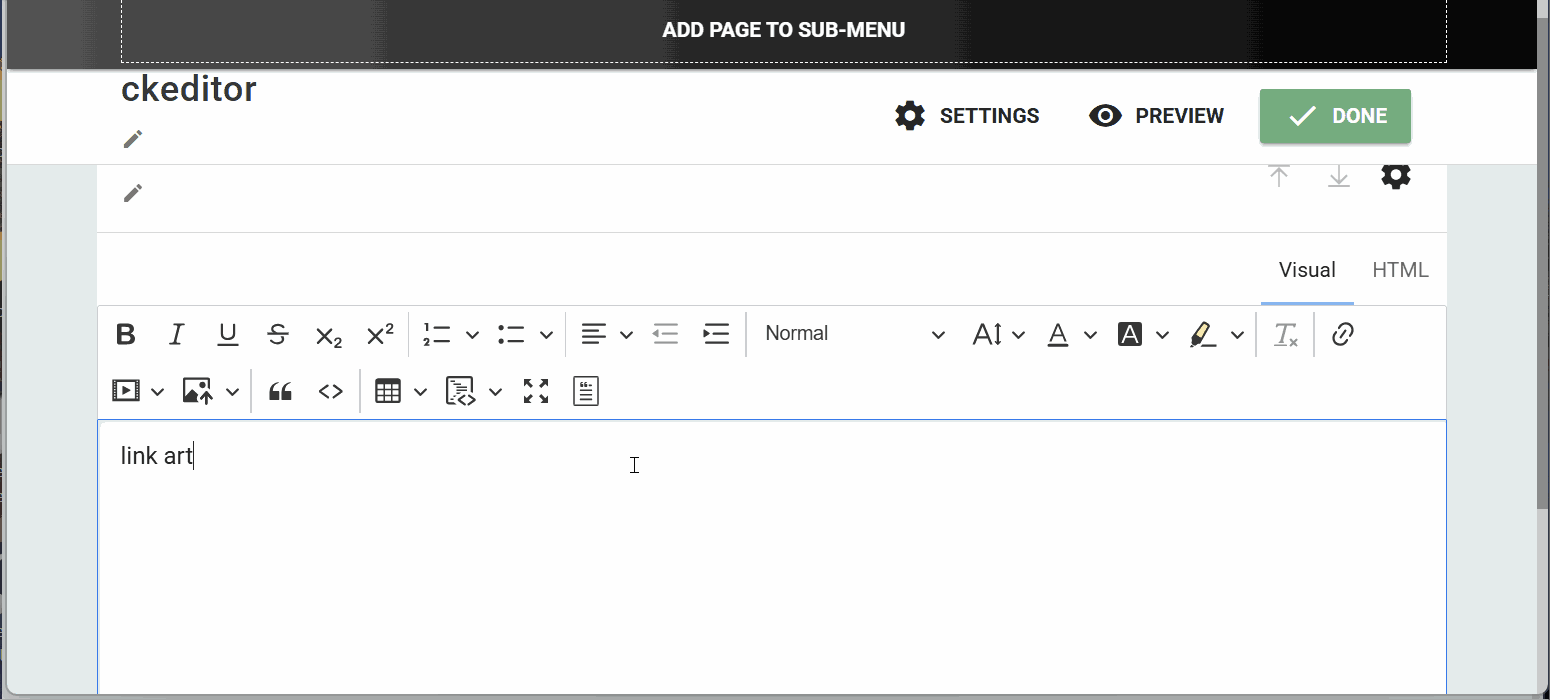
Task: Toggle underline formatting
Action: (x=228, y=334)
